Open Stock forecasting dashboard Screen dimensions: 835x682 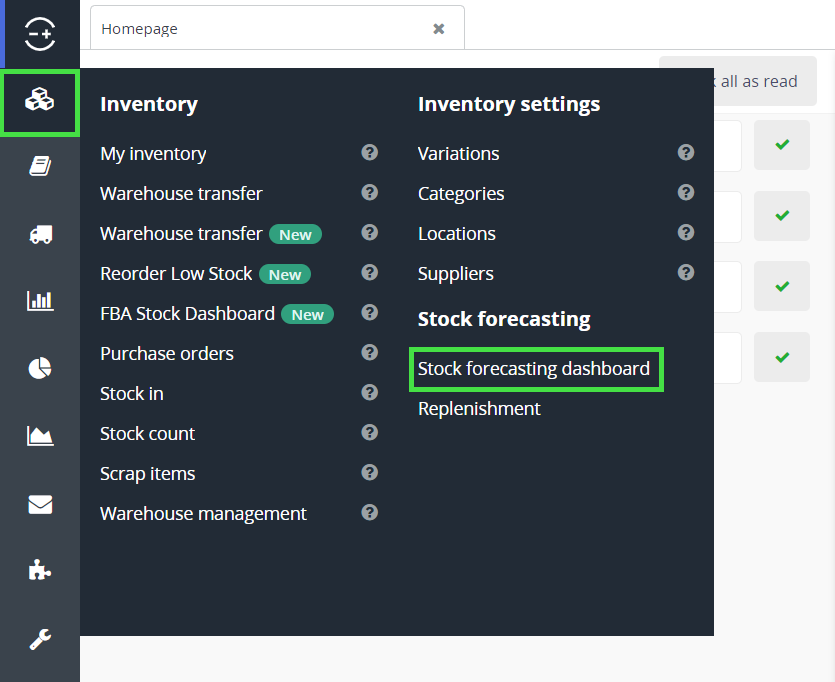pos(534,369)
